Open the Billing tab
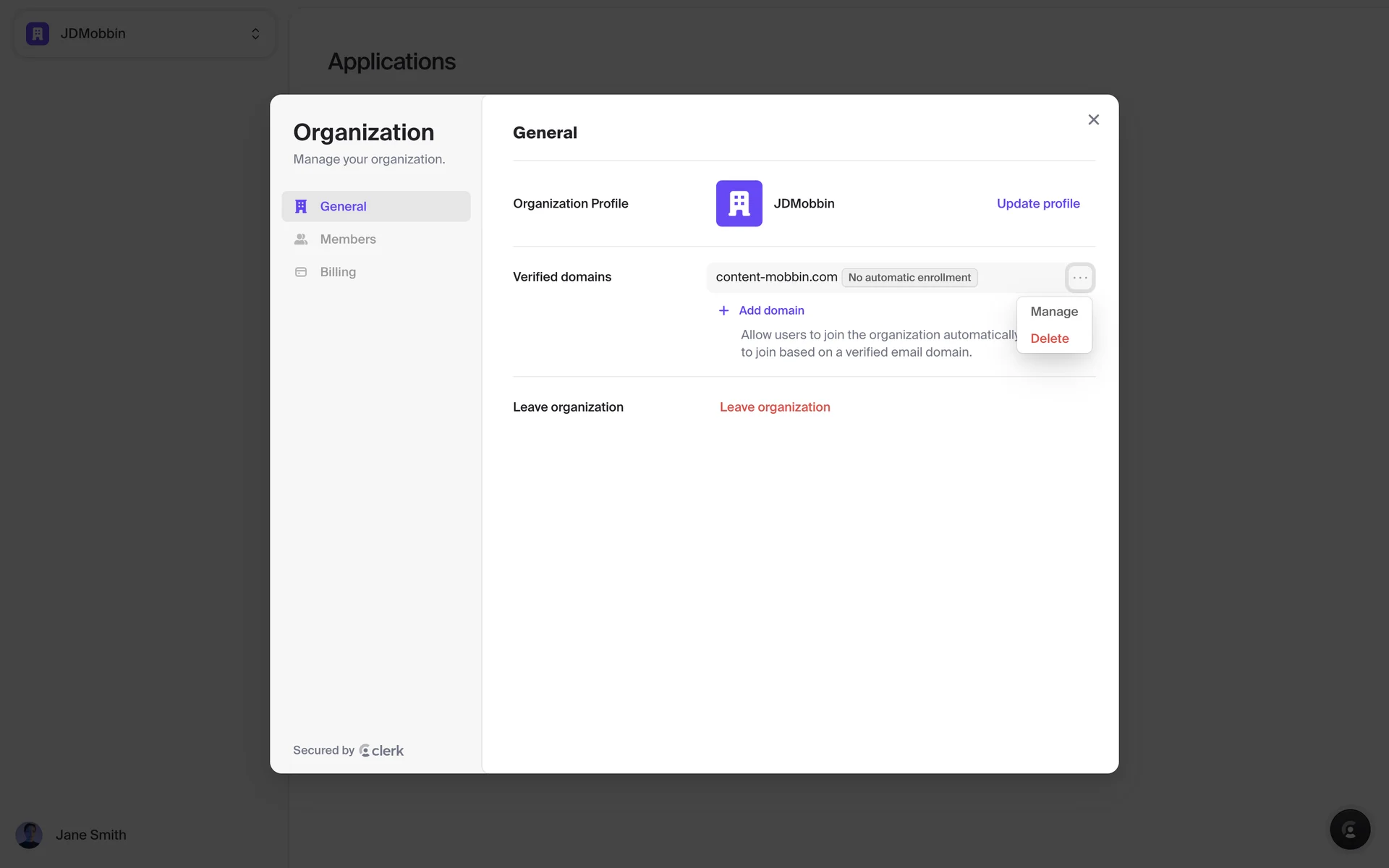This screenshot has width=1389, height=868. 338,272
